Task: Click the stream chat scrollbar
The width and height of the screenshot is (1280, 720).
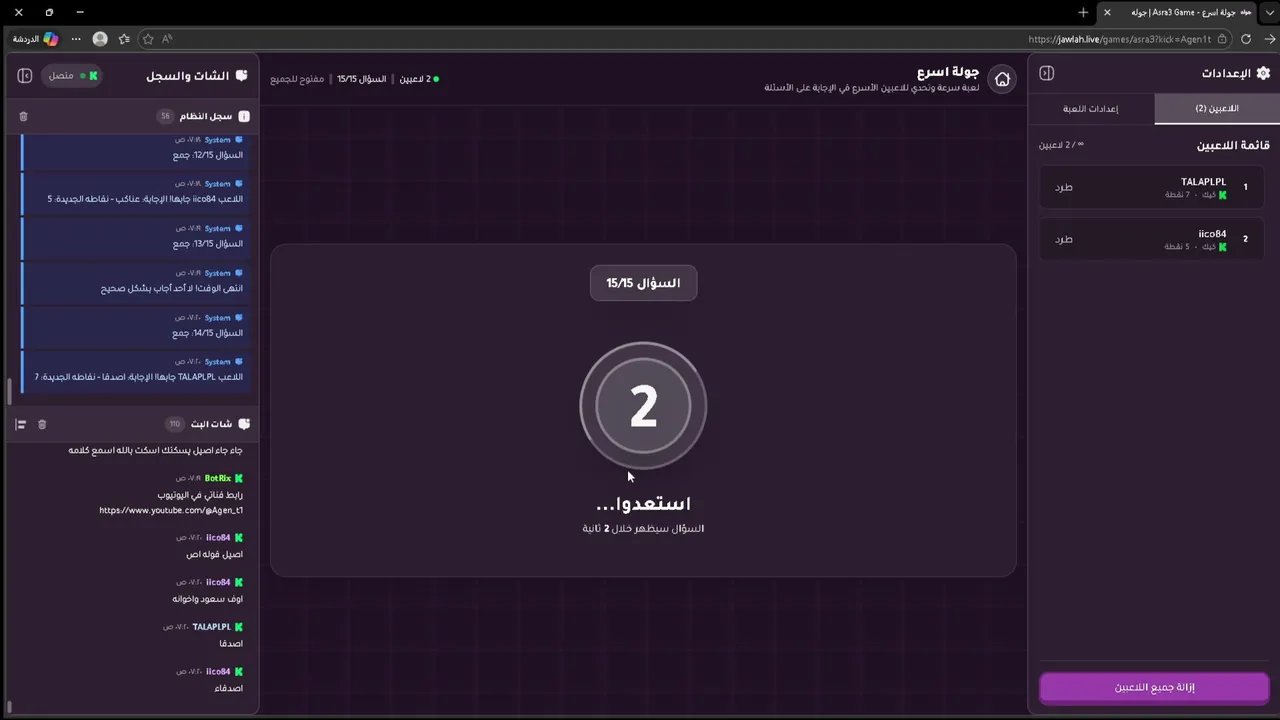Action: pos(10,705)
